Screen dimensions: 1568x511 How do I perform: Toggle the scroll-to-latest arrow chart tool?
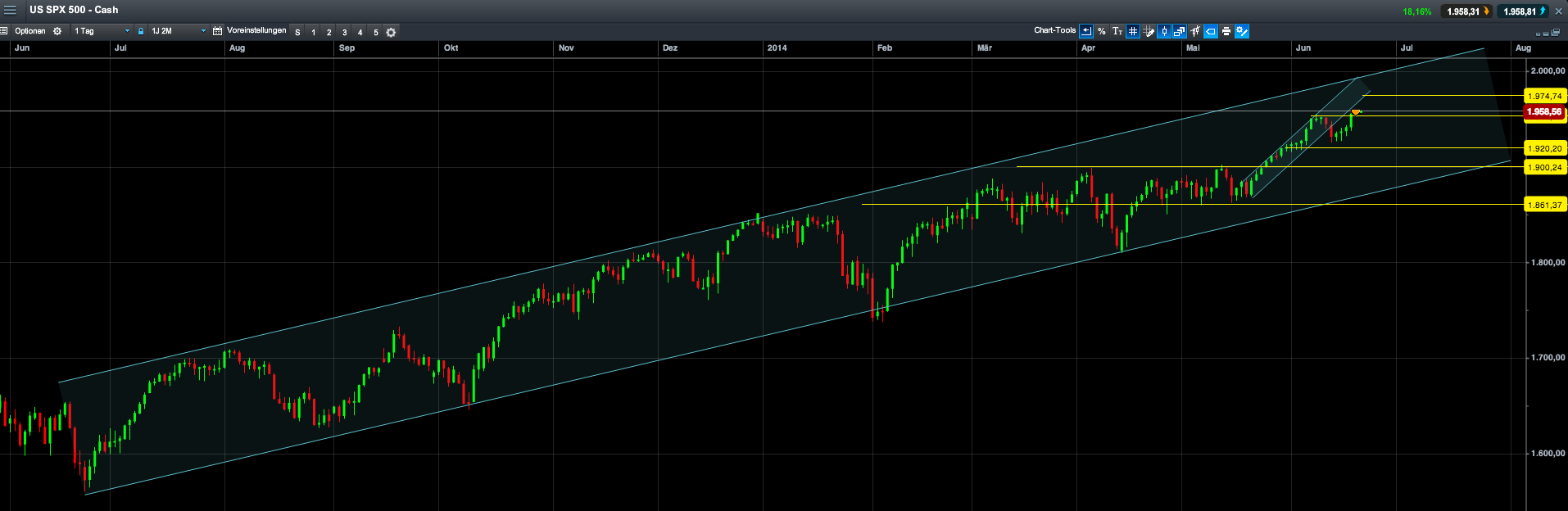[1086, 31]
